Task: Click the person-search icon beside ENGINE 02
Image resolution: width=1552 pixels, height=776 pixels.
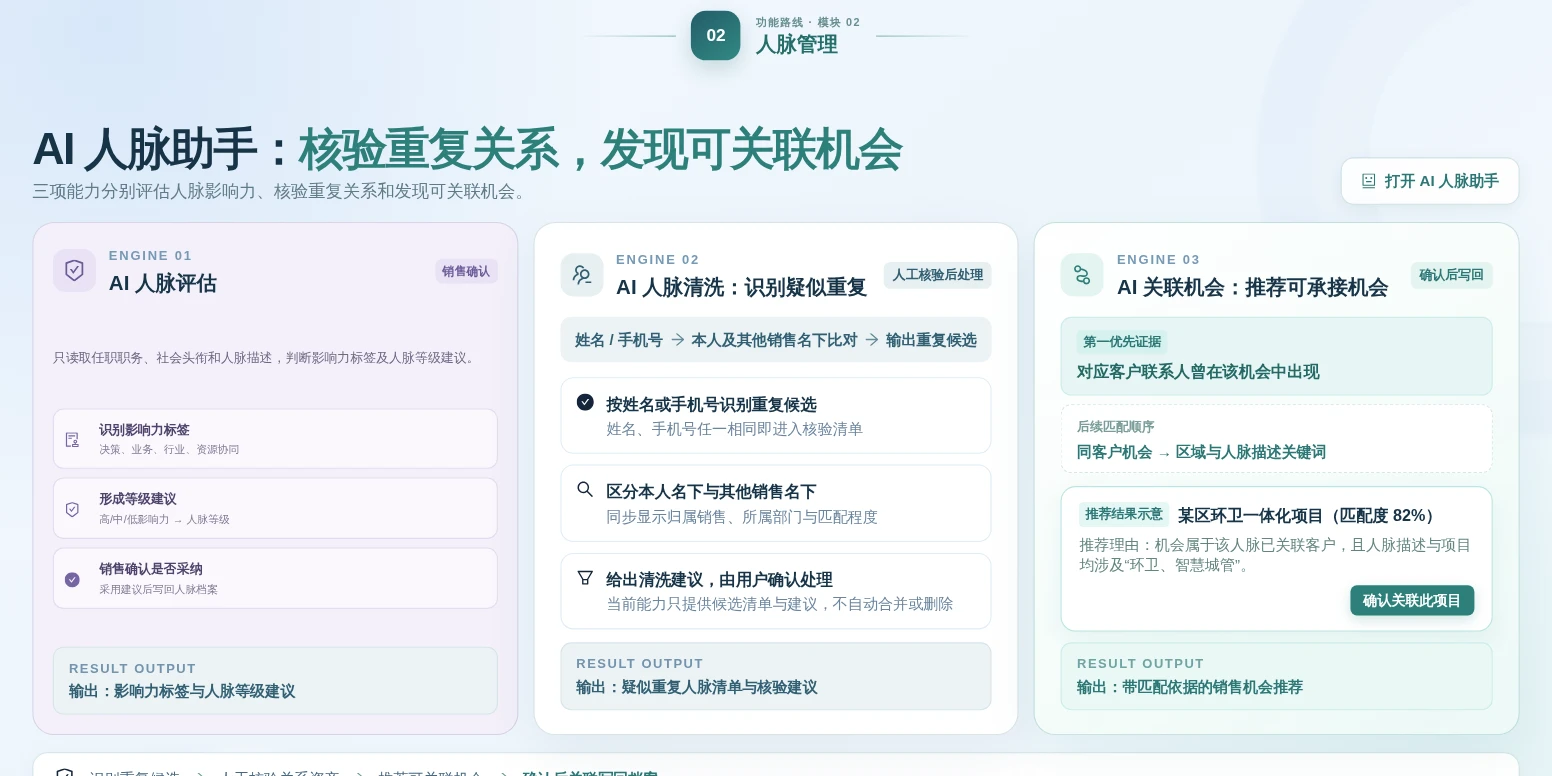Action: 582,274
